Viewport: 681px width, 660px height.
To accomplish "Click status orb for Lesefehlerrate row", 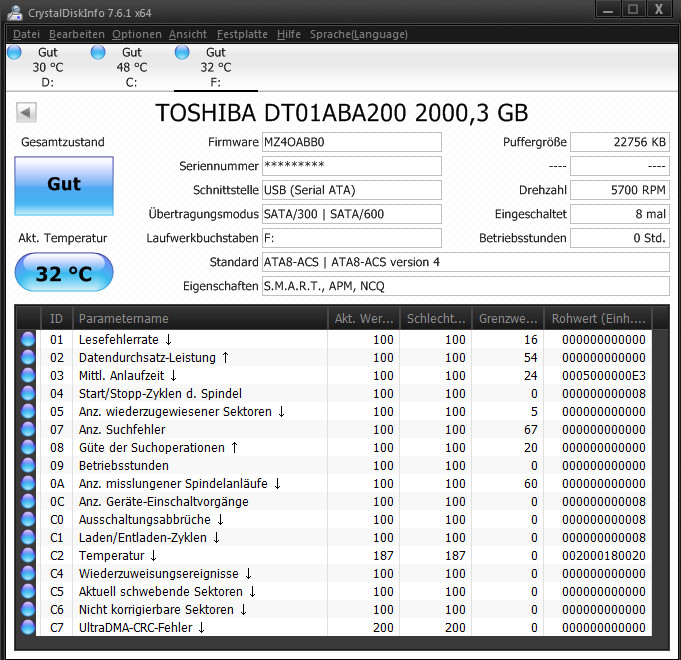I will tap(28, 339).
